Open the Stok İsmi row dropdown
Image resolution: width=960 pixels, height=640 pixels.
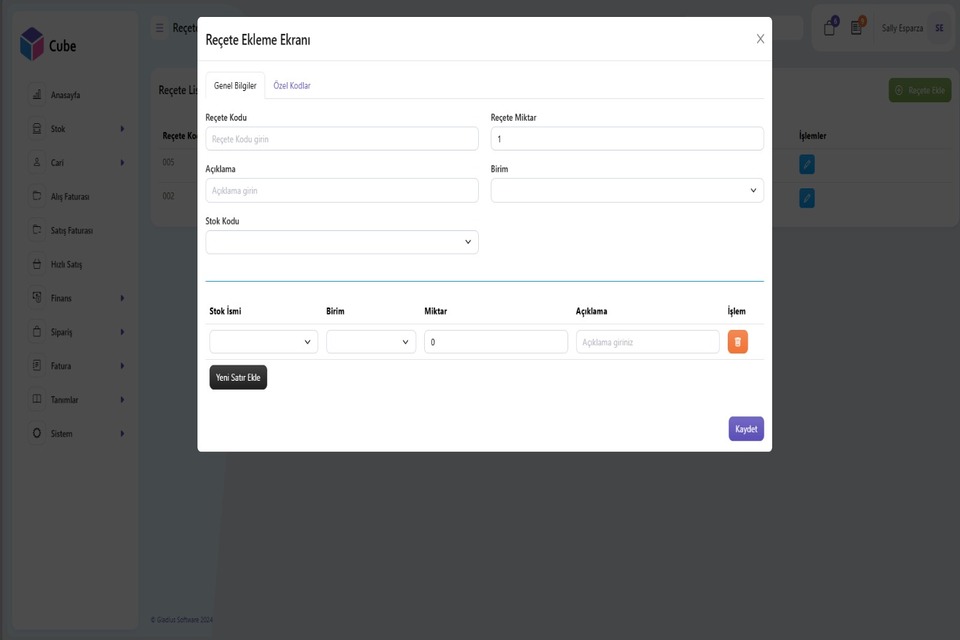point(263,342)
